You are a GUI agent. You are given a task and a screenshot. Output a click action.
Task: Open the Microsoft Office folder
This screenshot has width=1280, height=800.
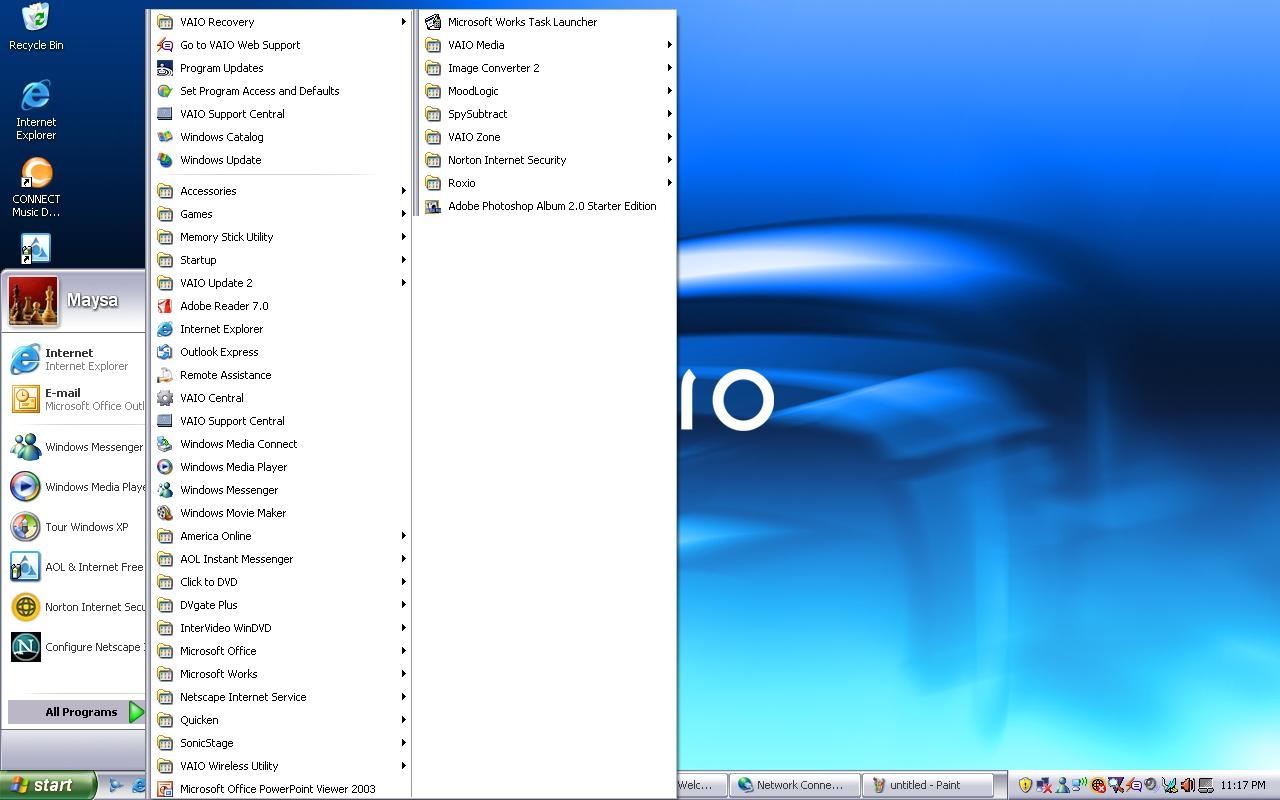[x=281, y=651]
